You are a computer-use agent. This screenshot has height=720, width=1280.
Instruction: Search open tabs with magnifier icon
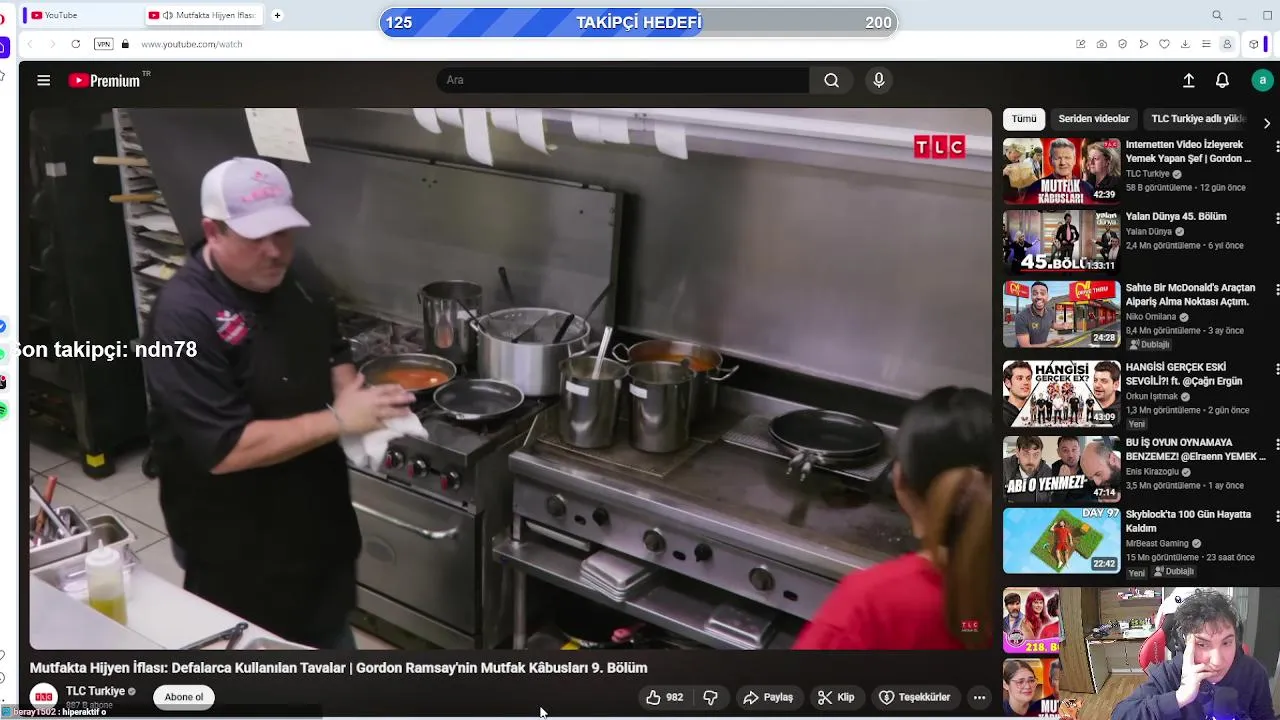click(1217, 15)
